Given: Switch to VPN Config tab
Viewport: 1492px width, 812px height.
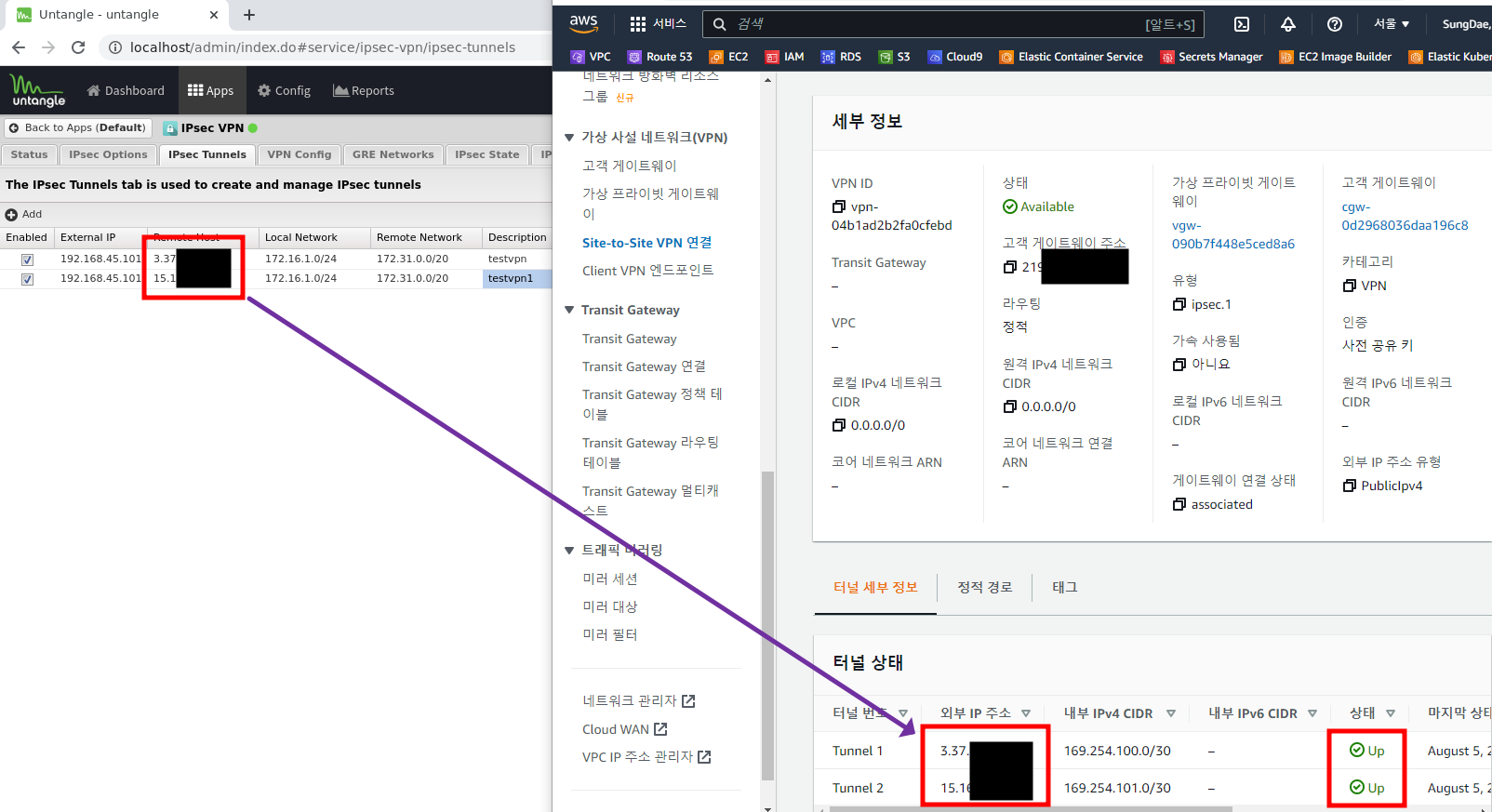Looking at the screenshot, I should coord(299,154).
